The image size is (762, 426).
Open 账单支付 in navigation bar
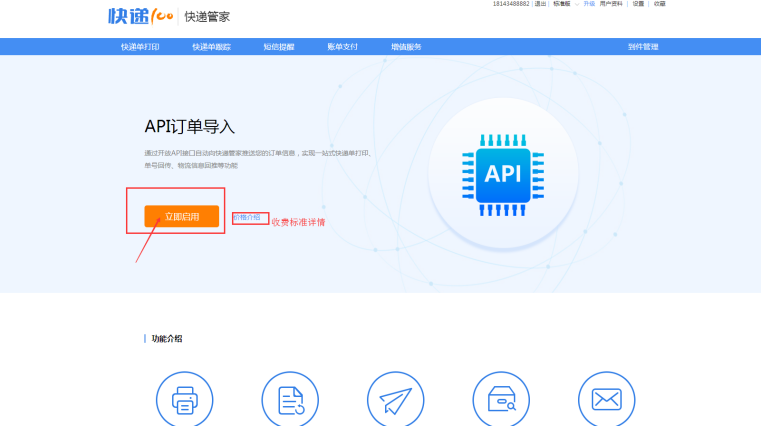tap(342, 47)
